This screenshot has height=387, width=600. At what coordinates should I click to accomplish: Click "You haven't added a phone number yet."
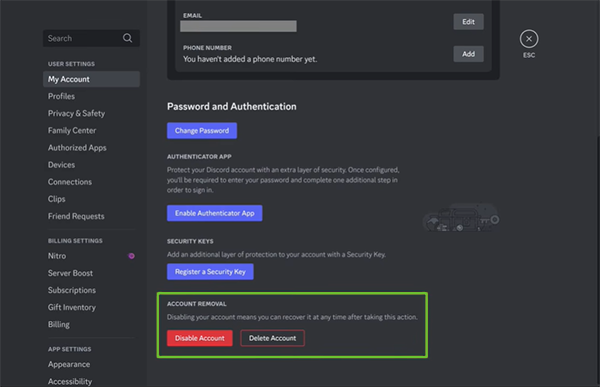250,59
